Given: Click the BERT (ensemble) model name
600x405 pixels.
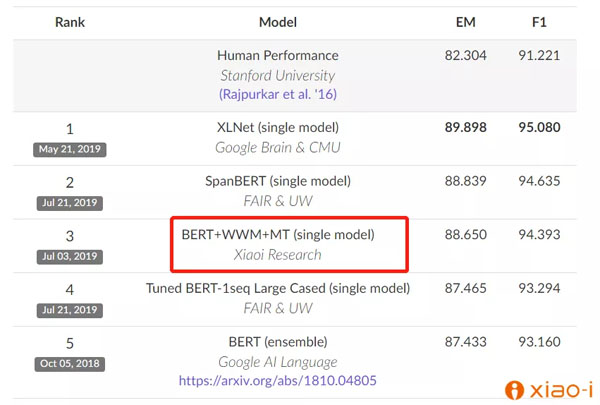Looking at the screenshot, I should click(278, 343).
